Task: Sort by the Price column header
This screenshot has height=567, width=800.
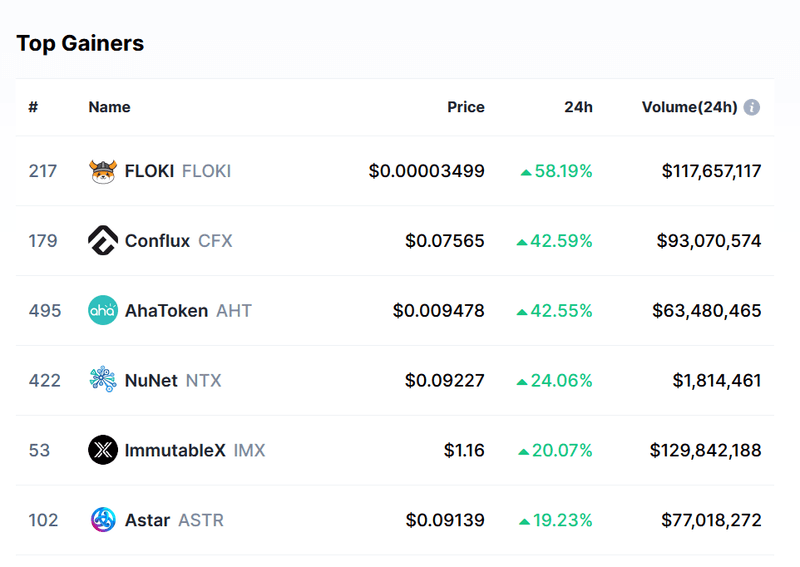Action: pos(466,107)
